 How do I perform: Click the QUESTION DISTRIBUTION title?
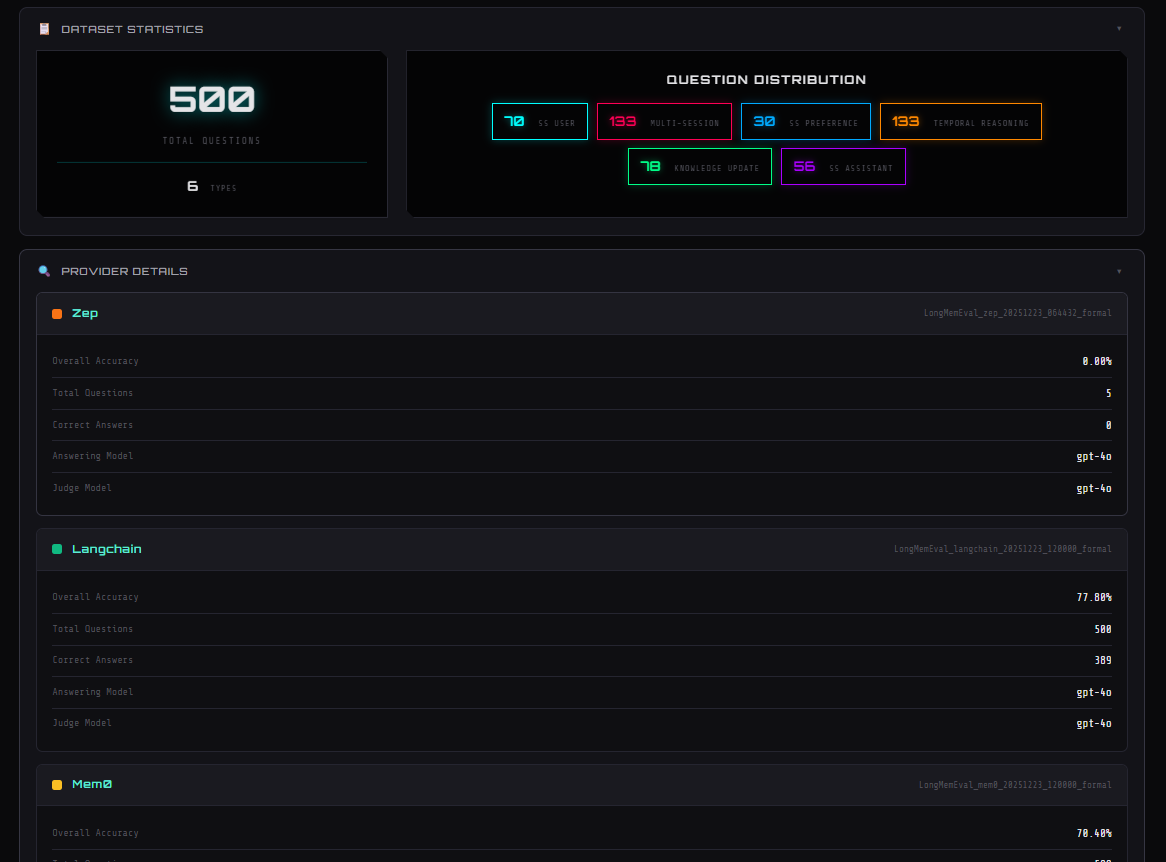[x=766, y=80]
